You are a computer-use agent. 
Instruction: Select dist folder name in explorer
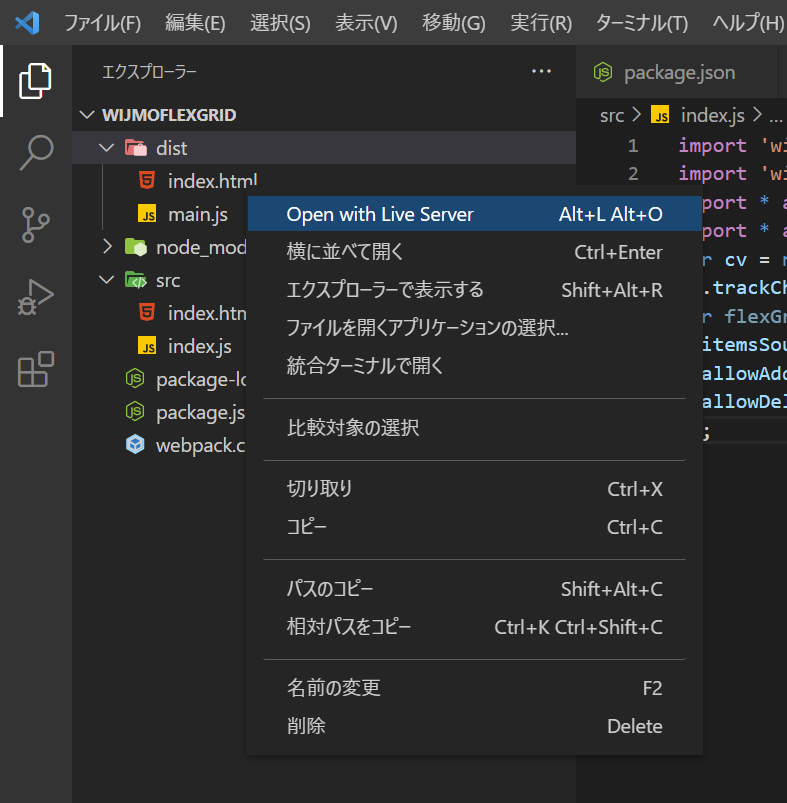click(x=172, y=149)
